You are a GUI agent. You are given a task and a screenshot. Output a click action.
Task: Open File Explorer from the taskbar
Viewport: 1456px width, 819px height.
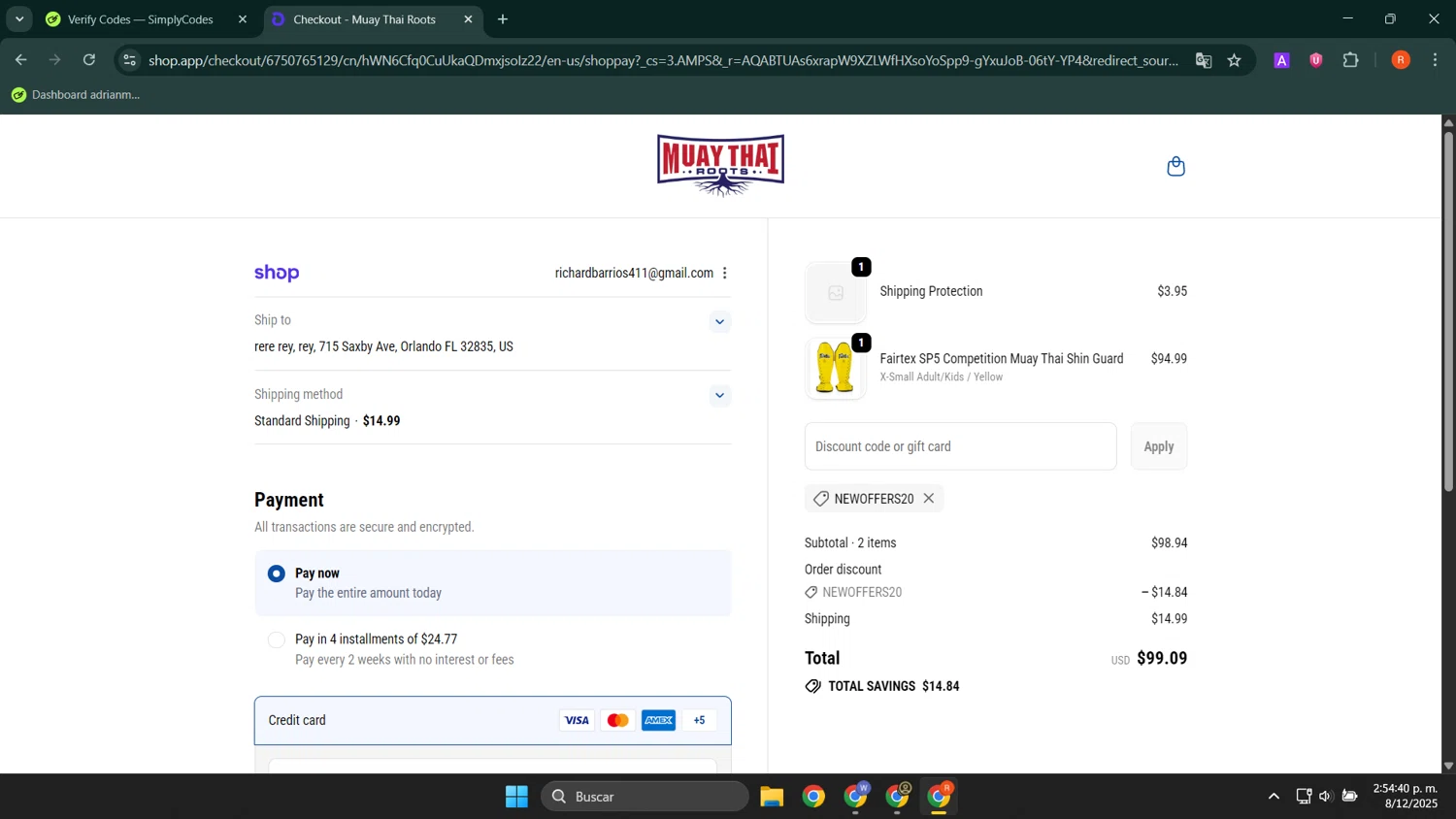[772, 797]
